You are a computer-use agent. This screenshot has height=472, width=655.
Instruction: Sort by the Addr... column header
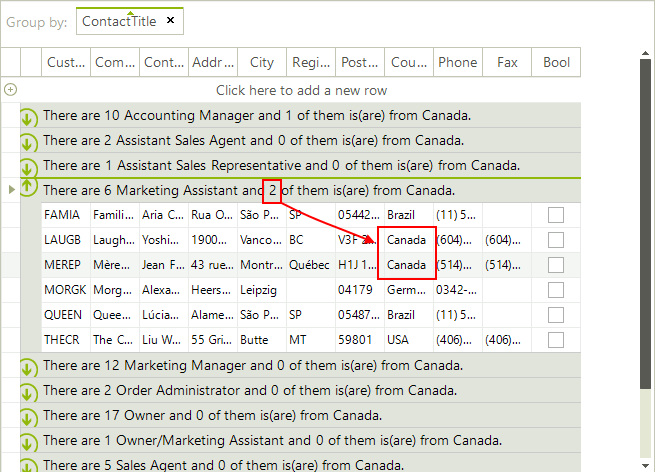[x=213, y=62]
